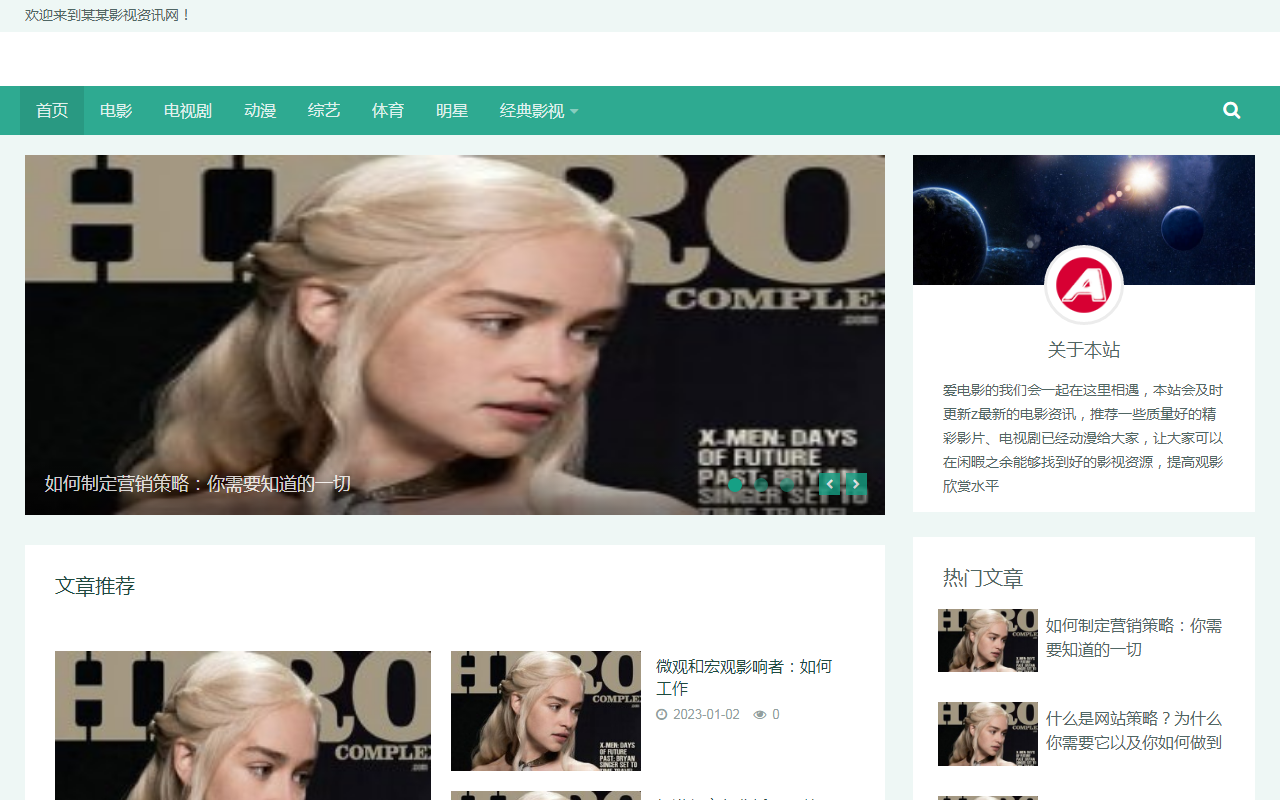Open the 体育 nav item
The width and height of the screenshot is (1280, 800).
tap(388, 111)
